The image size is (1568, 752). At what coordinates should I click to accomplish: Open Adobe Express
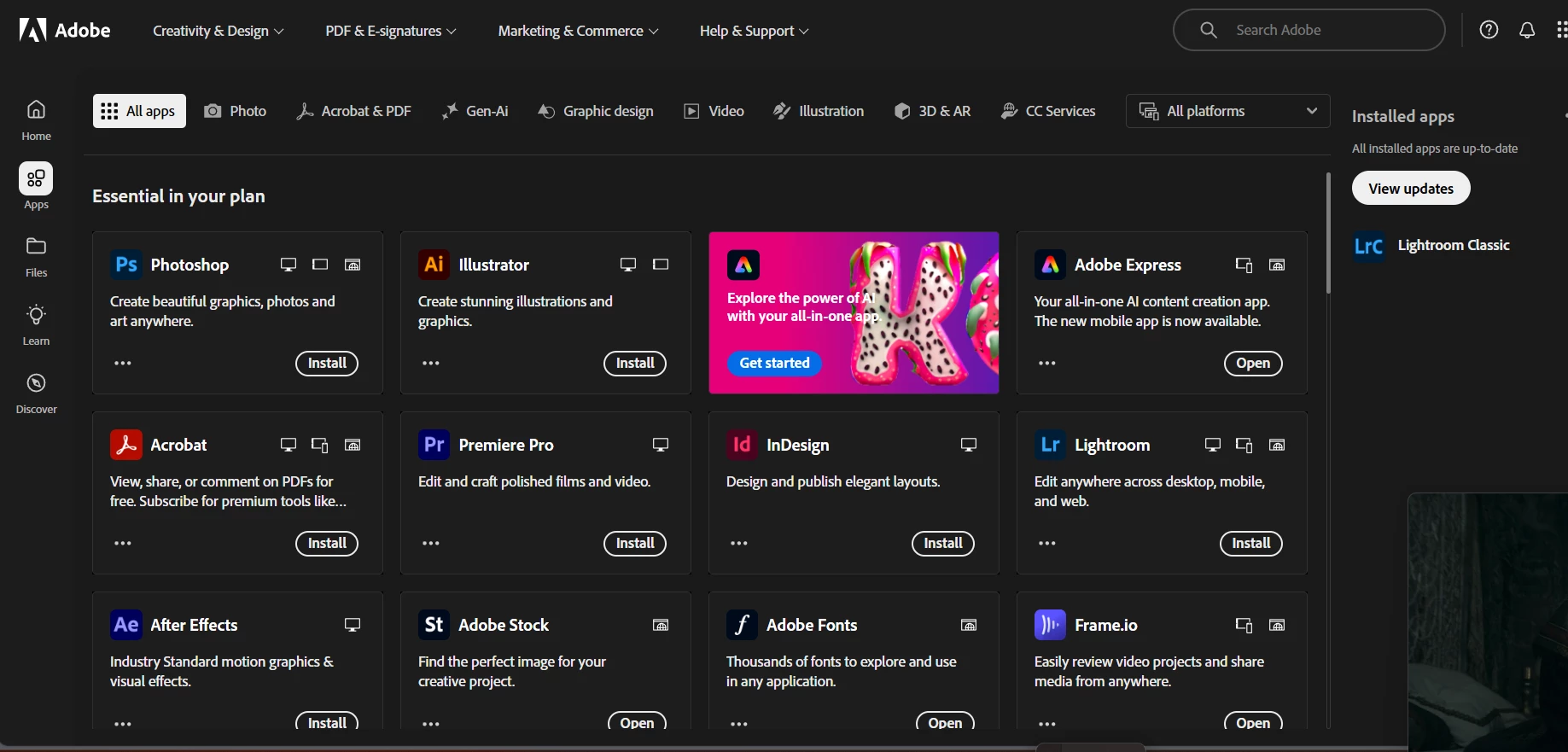[x=1253, y=364]
